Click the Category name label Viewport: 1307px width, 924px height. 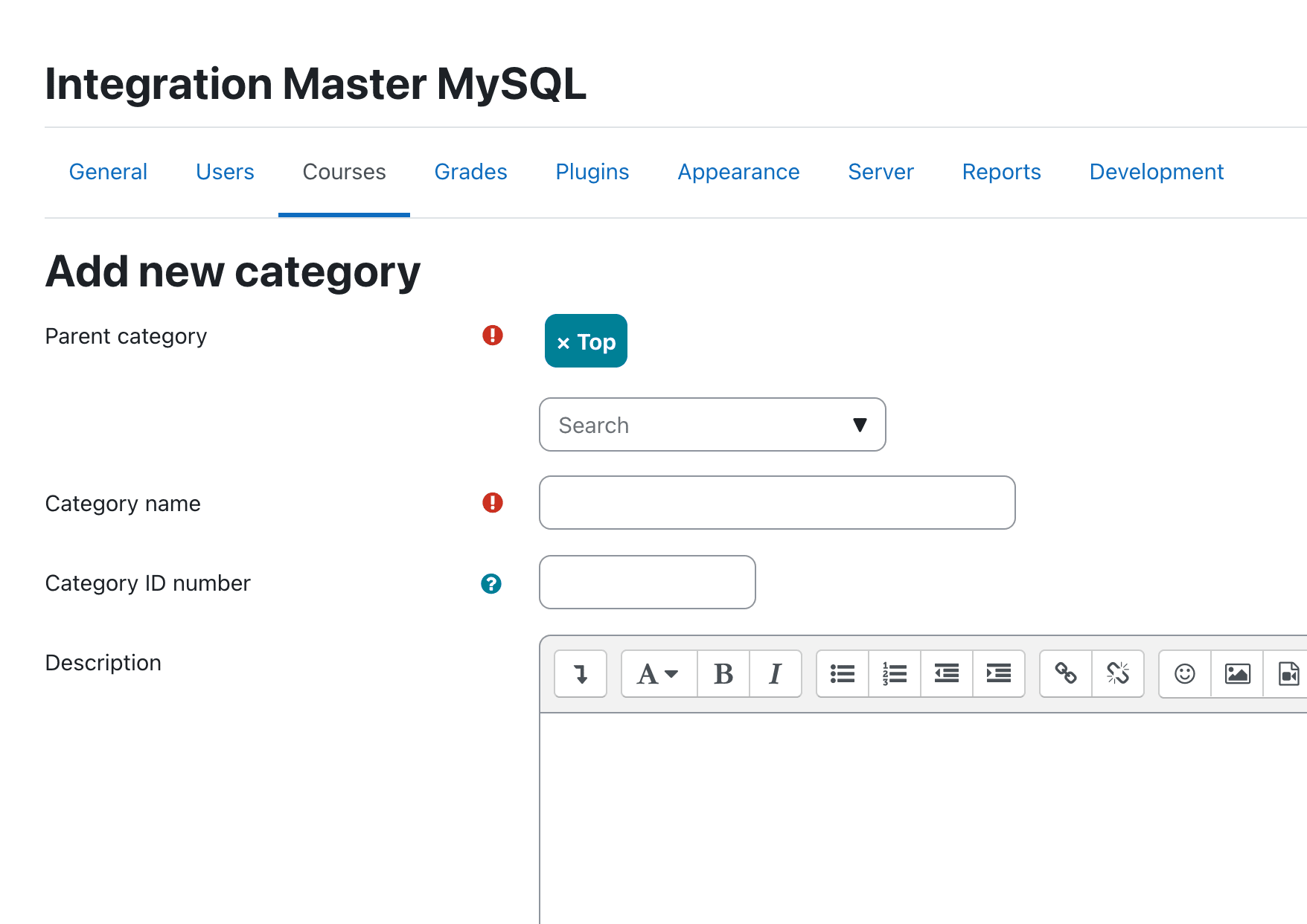(x=123, y=504)
